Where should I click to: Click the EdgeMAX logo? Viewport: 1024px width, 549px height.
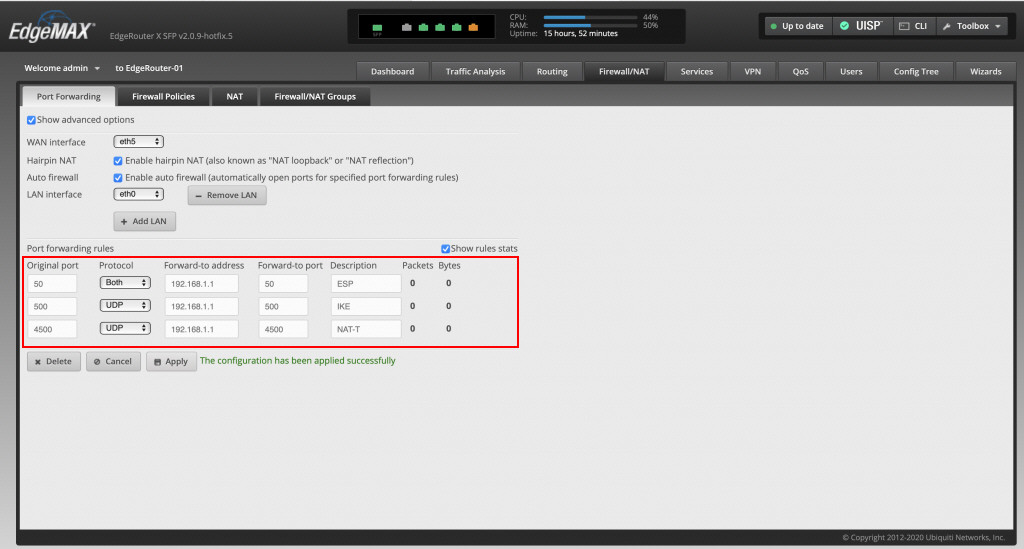pos(52,29)
